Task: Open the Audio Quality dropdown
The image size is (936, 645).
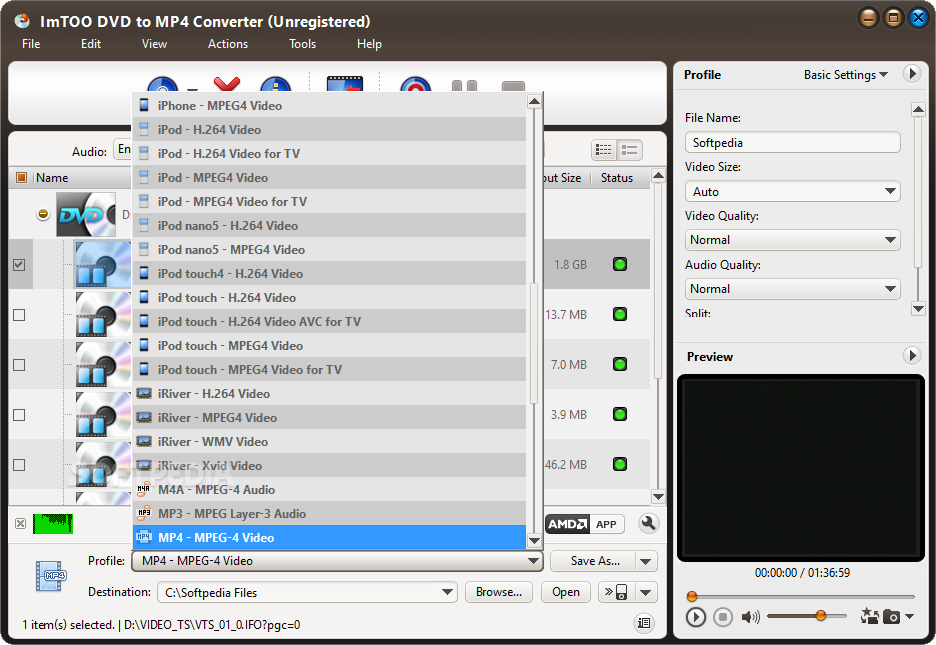Action: click(x=792, y=289)
